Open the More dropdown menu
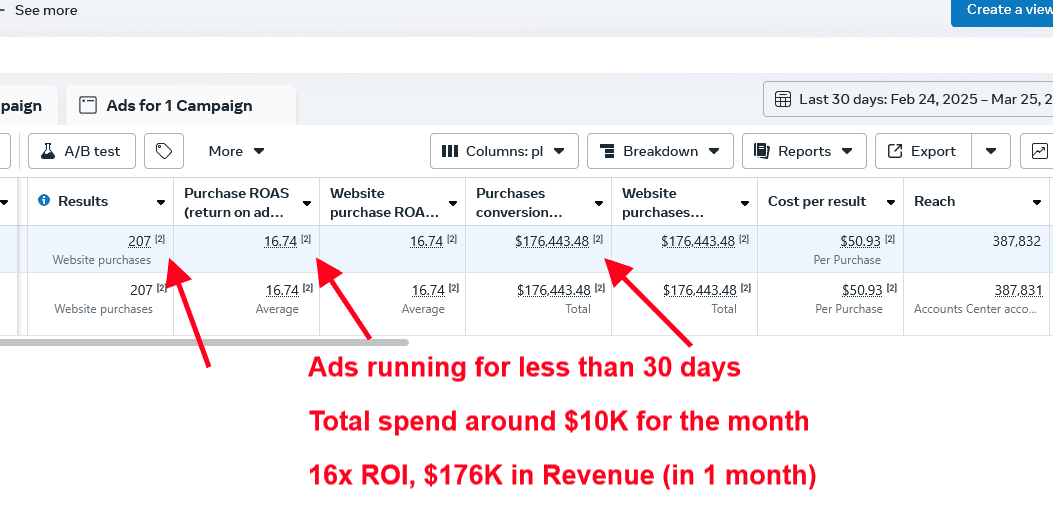Image resolution: width=1053 pixels, height=515 pixels. pos(236,151)
